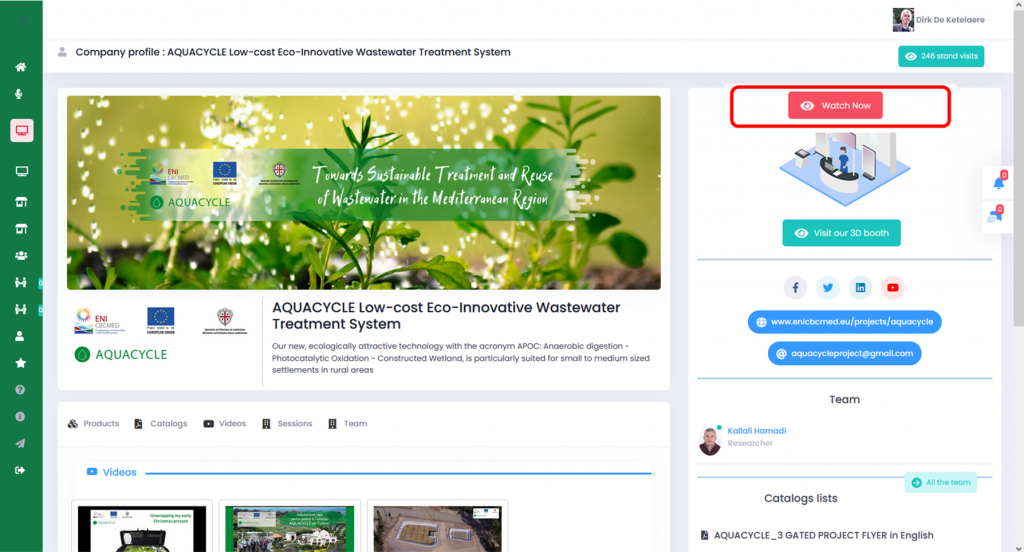This screenshot has height=552, width=1024.
Task: Switch to the Catalogs tab
Action: [161, 424]
